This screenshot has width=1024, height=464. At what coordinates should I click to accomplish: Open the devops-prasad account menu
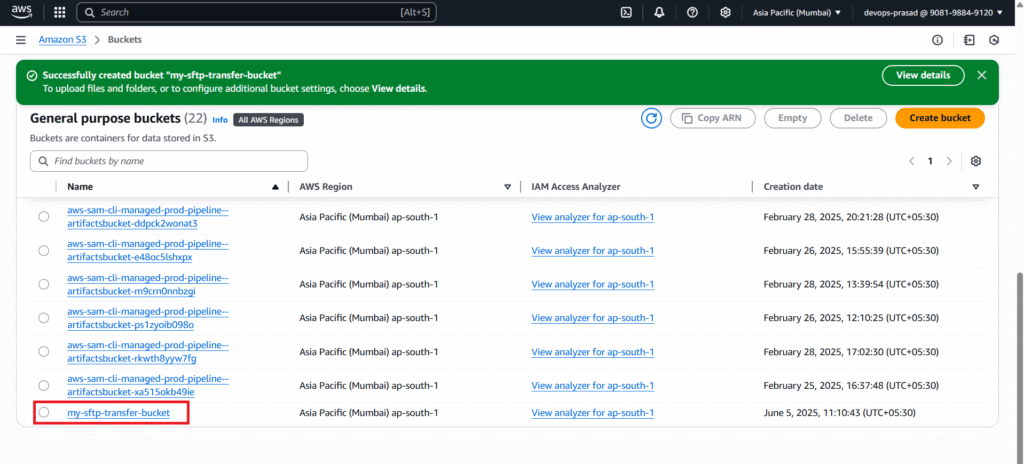coord(933,12)
